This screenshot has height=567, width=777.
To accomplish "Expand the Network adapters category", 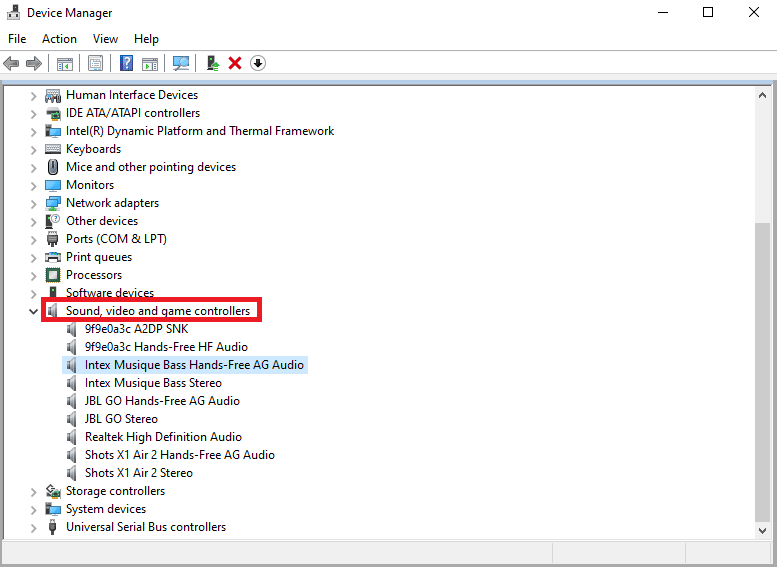I will point(33,203).
